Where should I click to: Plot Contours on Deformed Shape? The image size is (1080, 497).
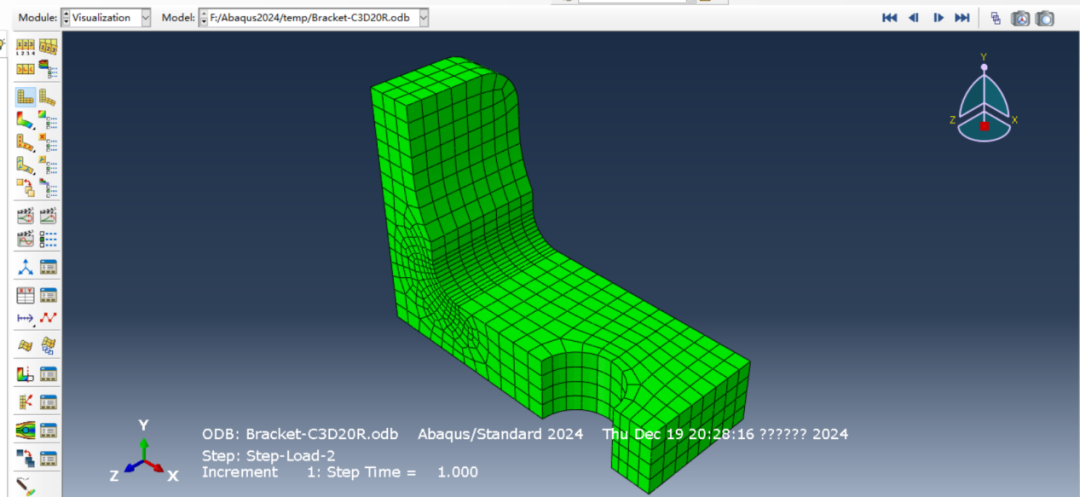click(x=25, y=120)
